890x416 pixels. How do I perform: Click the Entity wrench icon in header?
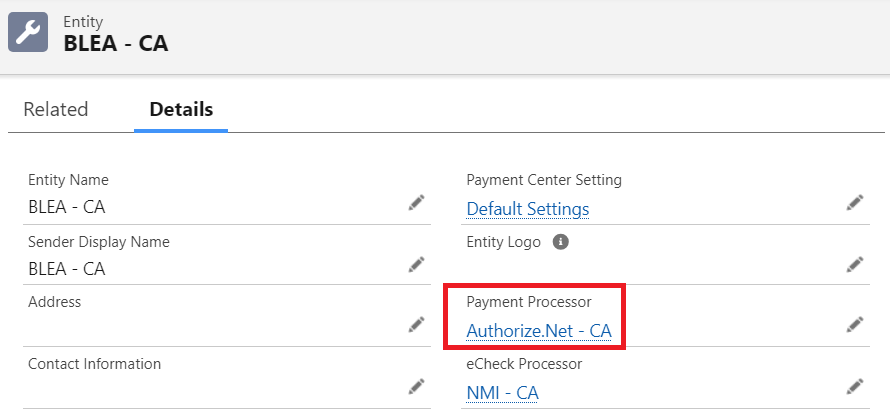point(28,32)
